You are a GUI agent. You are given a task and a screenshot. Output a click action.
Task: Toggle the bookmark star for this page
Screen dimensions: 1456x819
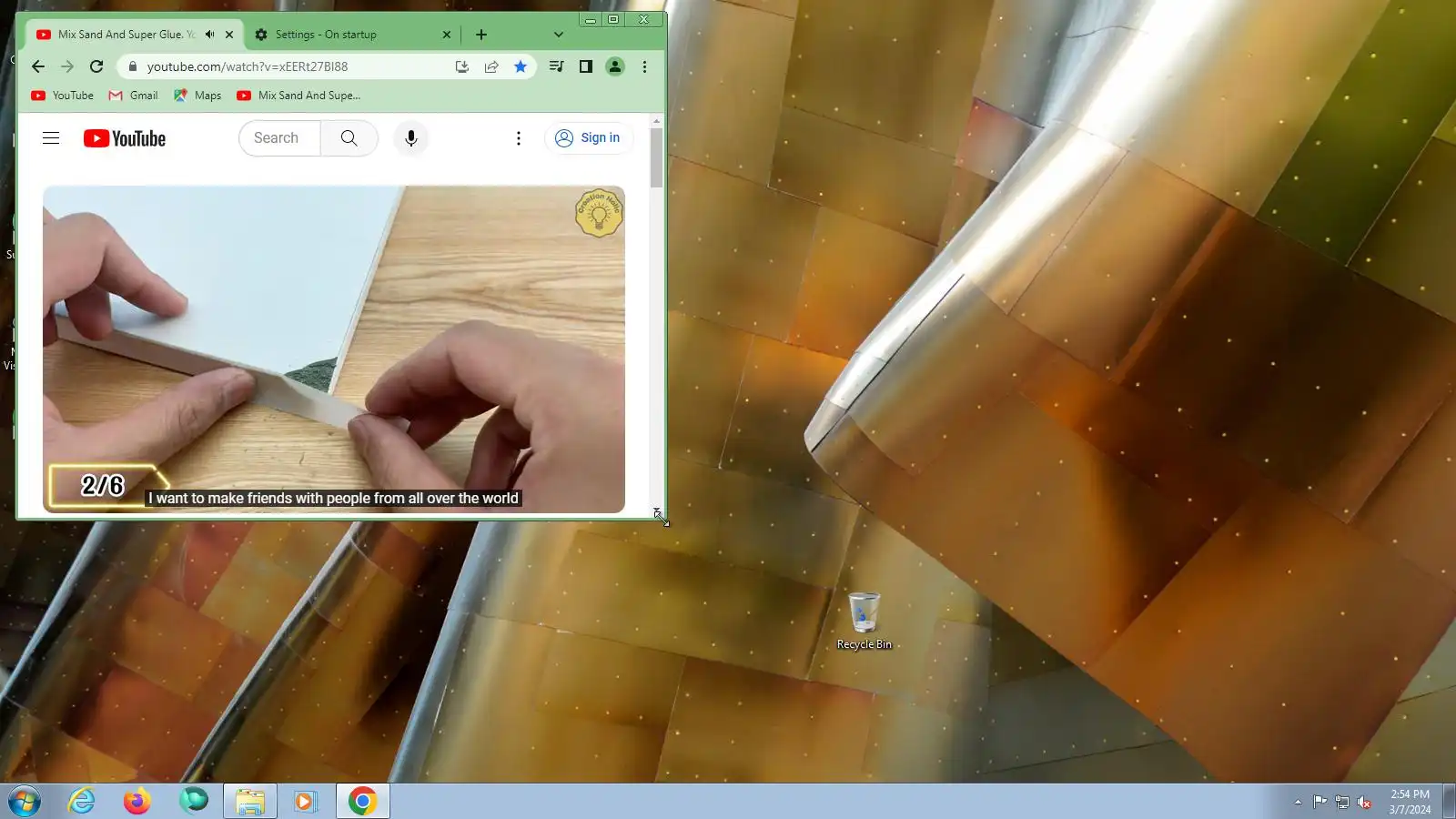point(521,66)
